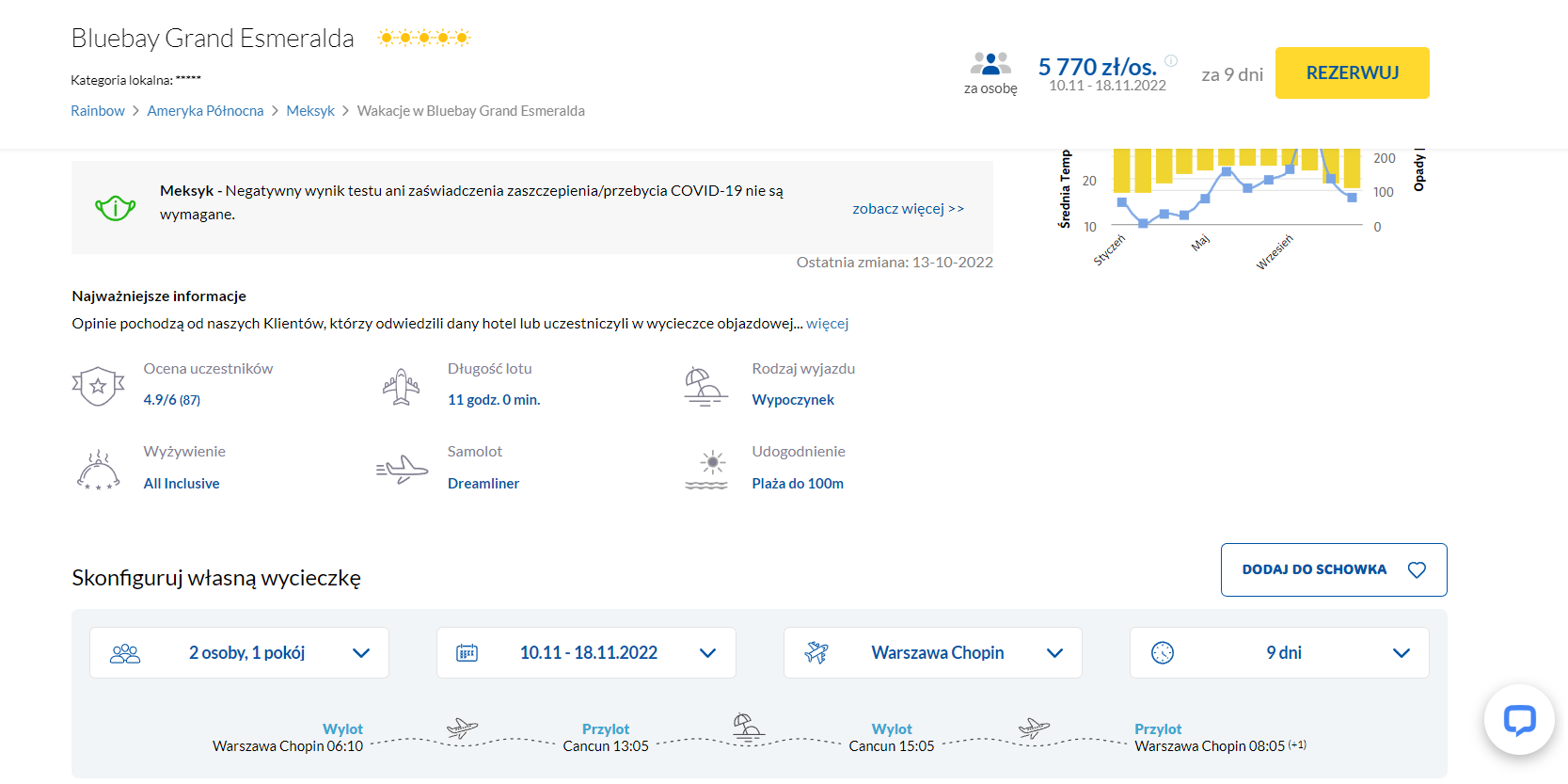This screenshot has width=1568, height=784.
Task: Click the 'Wrzesień' label on the climate chart
Action: (1275, 251)
